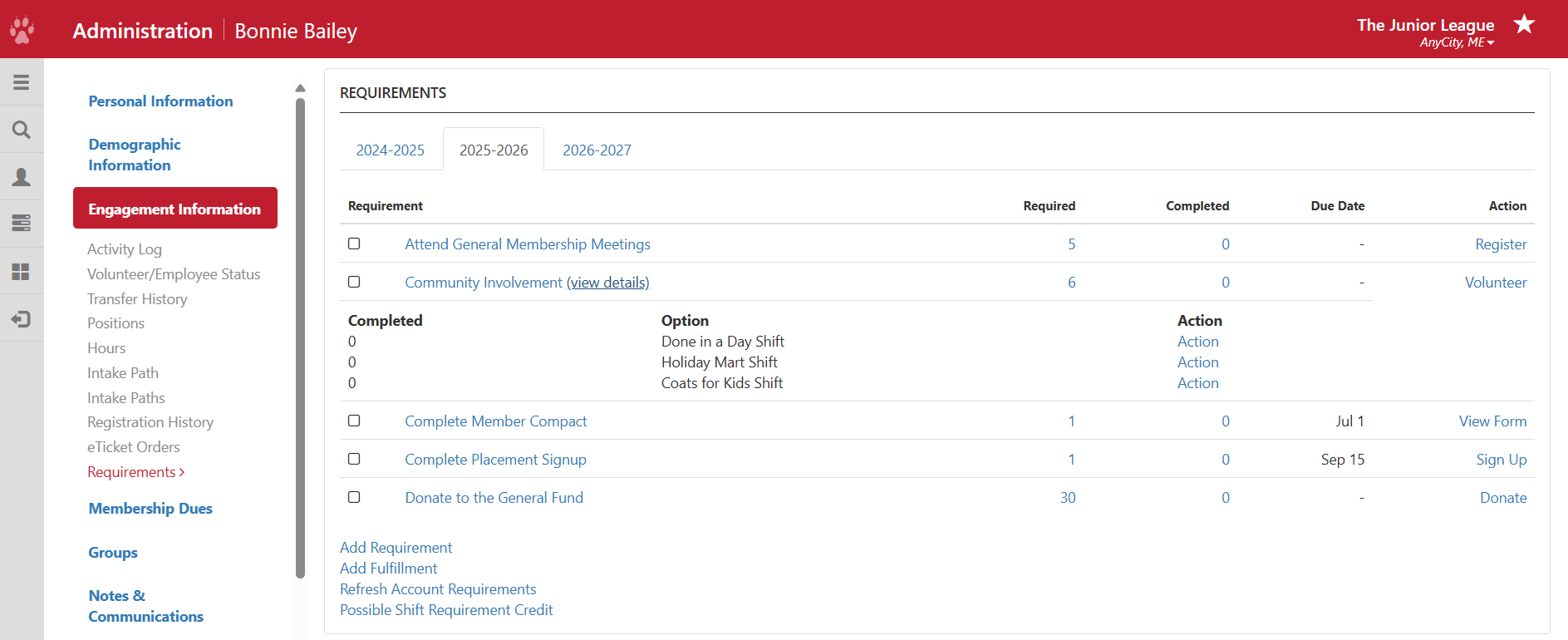The width and height of the screenshot is (1568, 640).
Task: Click Possible Shift Requirement Credit link
Action: (x=446, y=610)
